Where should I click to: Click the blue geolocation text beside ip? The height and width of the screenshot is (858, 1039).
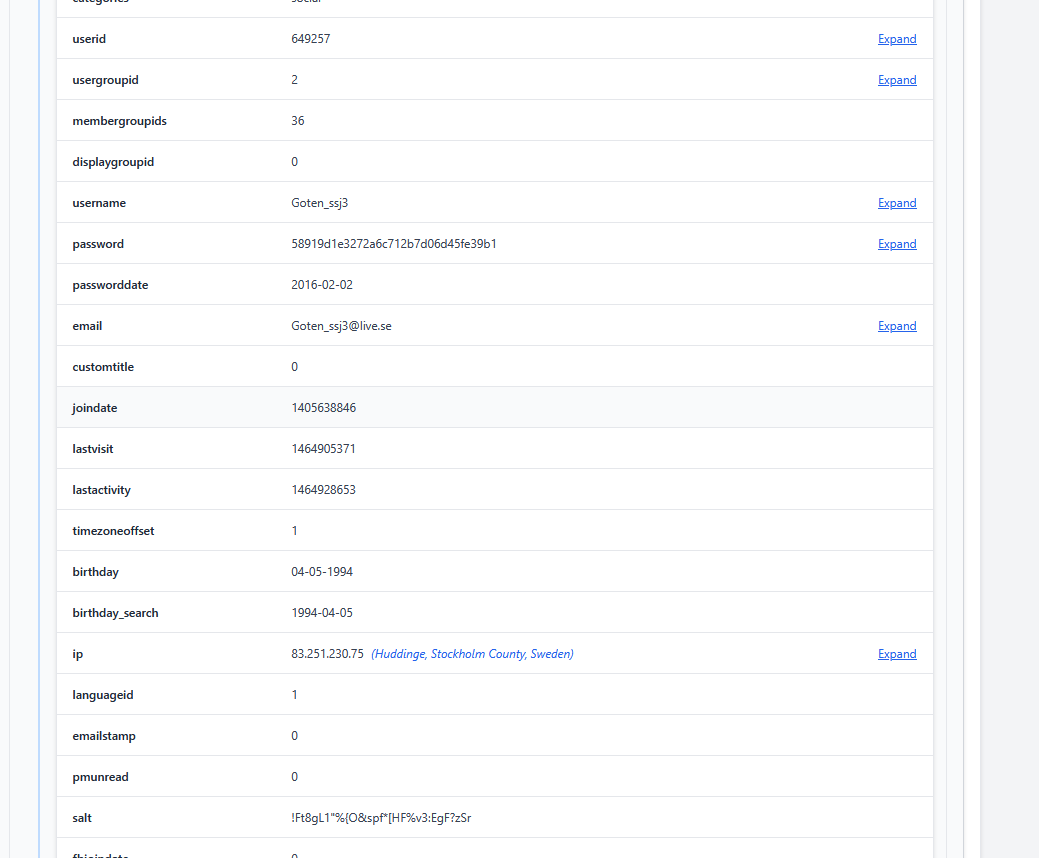[x=472, y=654]
